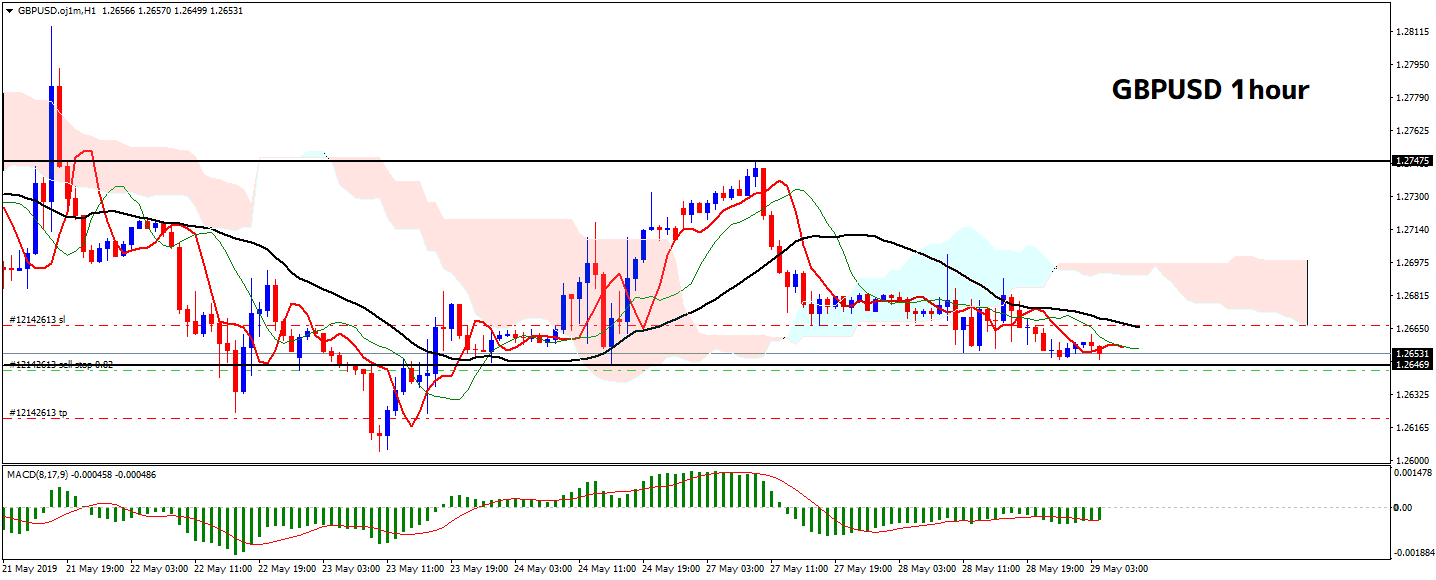This screenshot has height=580, width=1436.
Task: Click the '27 May 19:00' time label
Action: [864, 569]
